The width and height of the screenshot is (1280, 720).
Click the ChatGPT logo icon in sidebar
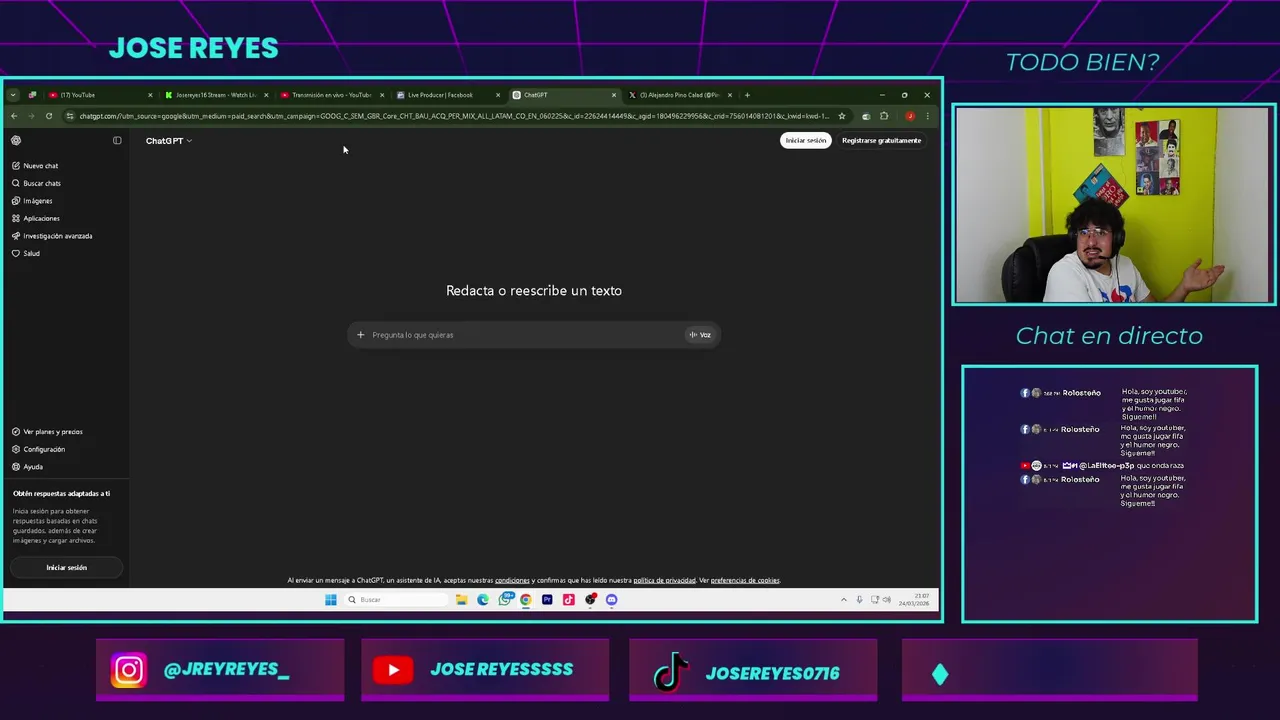(x=16, y=141)
